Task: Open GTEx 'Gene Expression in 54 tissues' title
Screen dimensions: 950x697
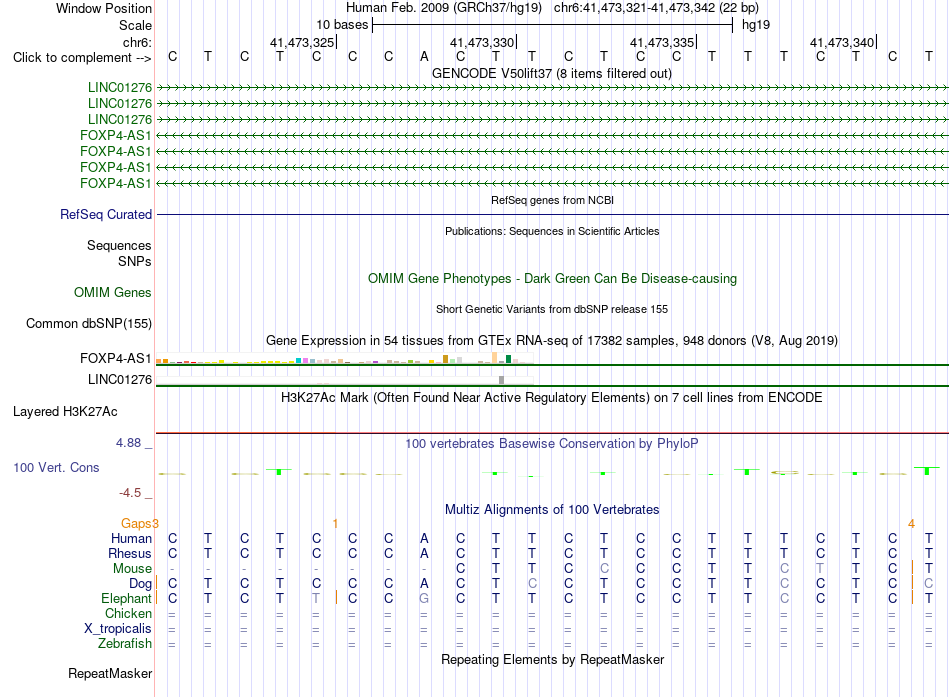Action: tap(552, 341)
